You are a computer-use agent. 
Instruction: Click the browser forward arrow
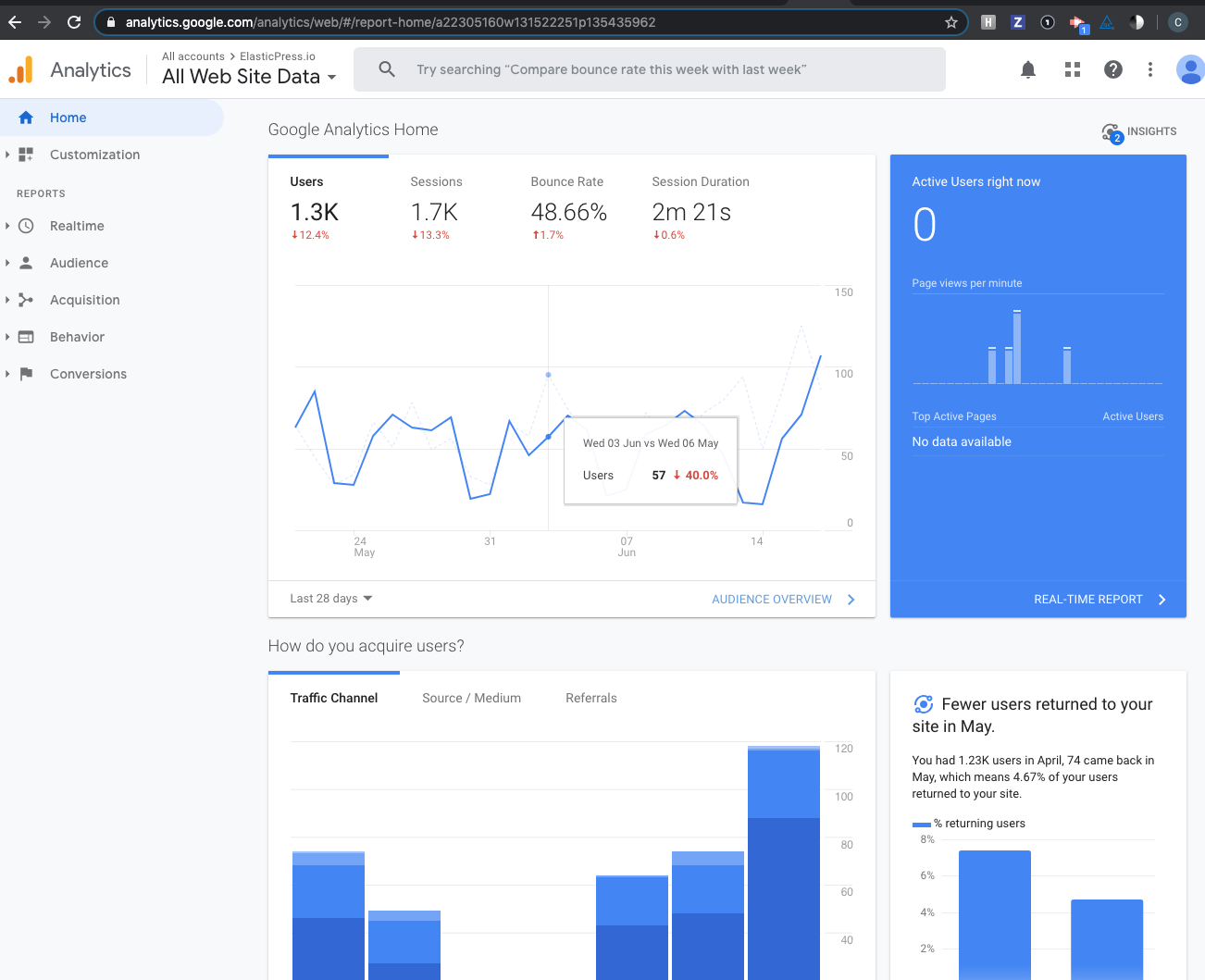coord(44,22)
